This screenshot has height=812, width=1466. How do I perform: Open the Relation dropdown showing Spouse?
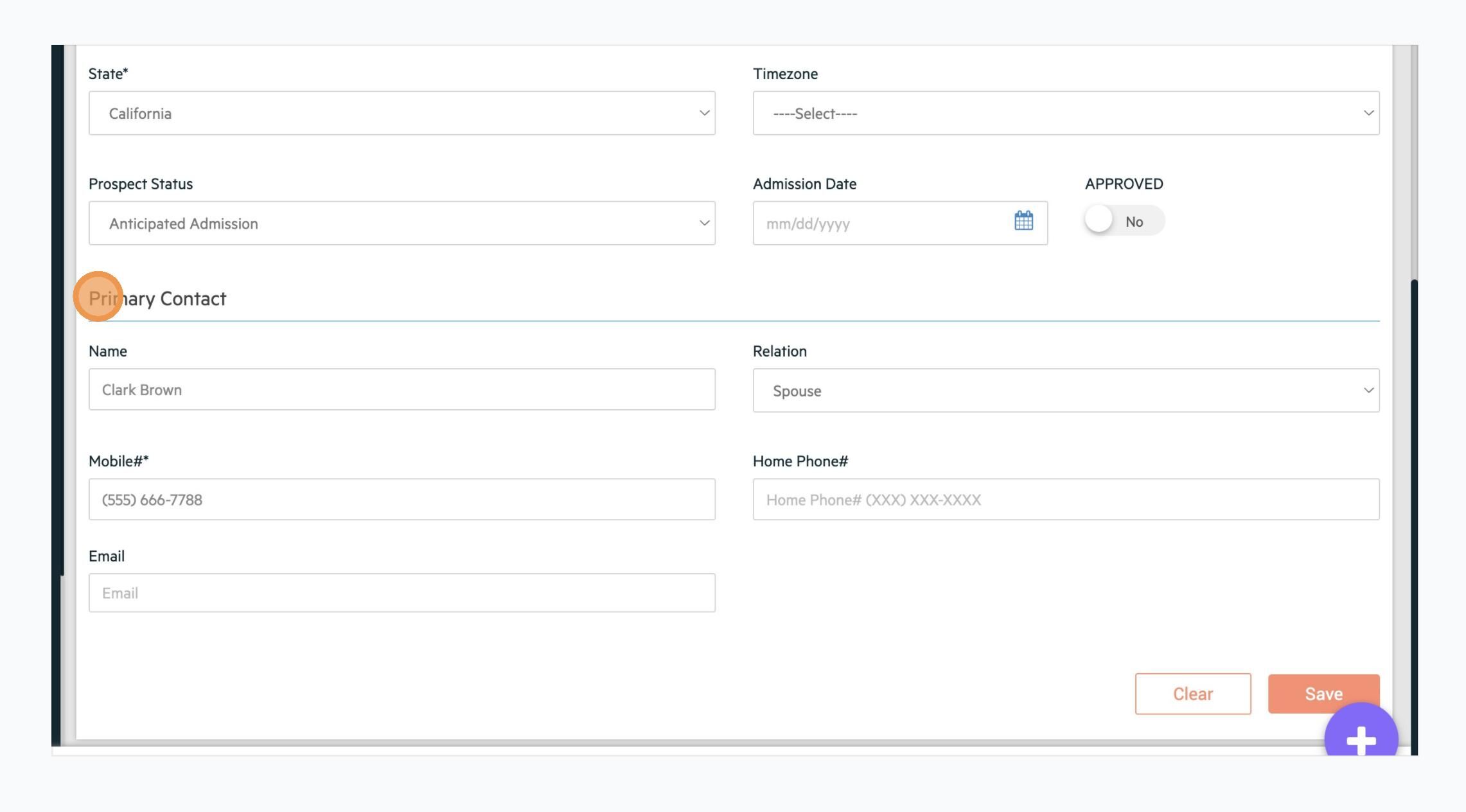tap(1066, 391)
